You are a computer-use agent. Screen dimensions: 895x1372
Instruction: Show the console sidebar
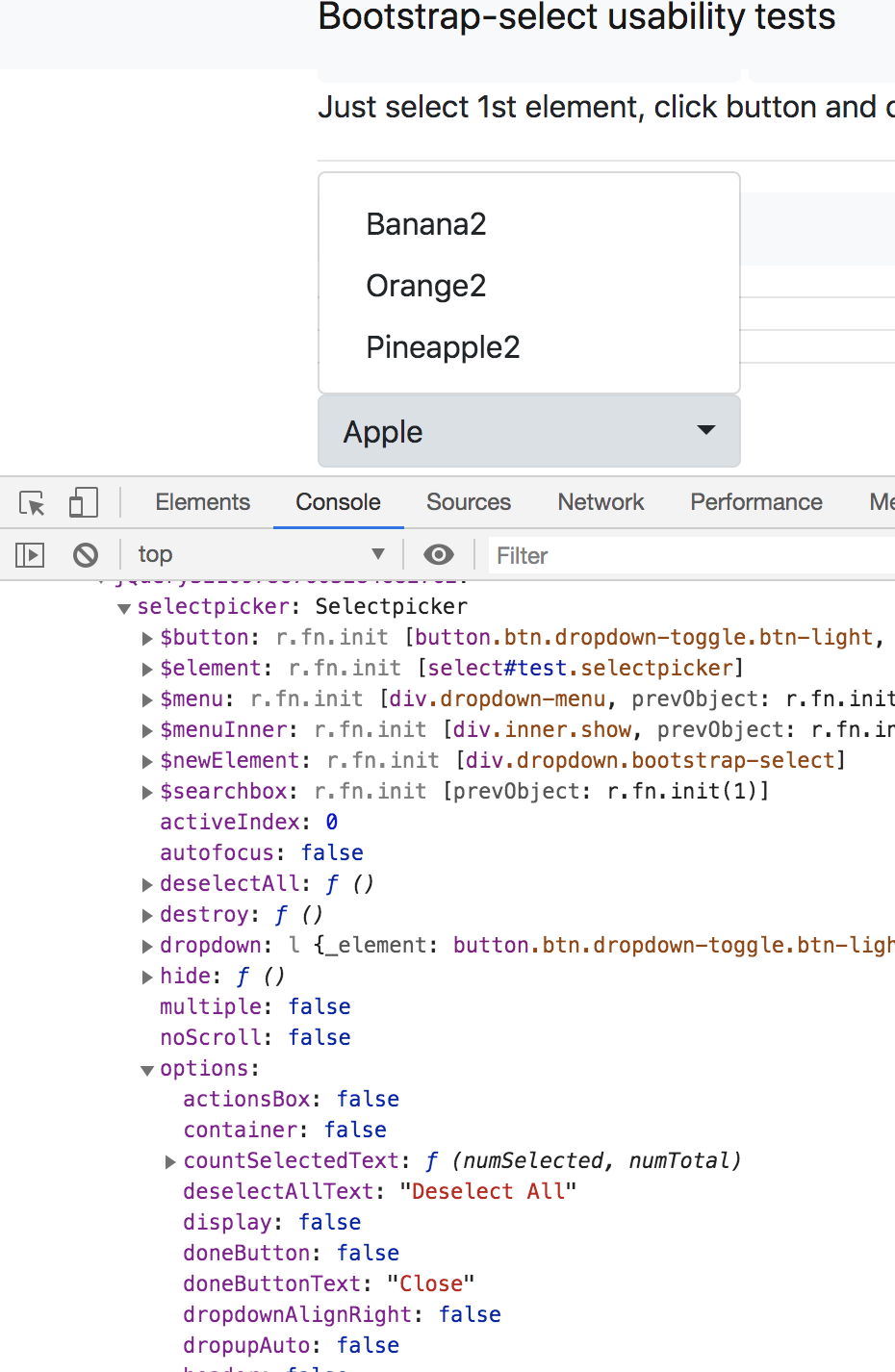point(29,554)
